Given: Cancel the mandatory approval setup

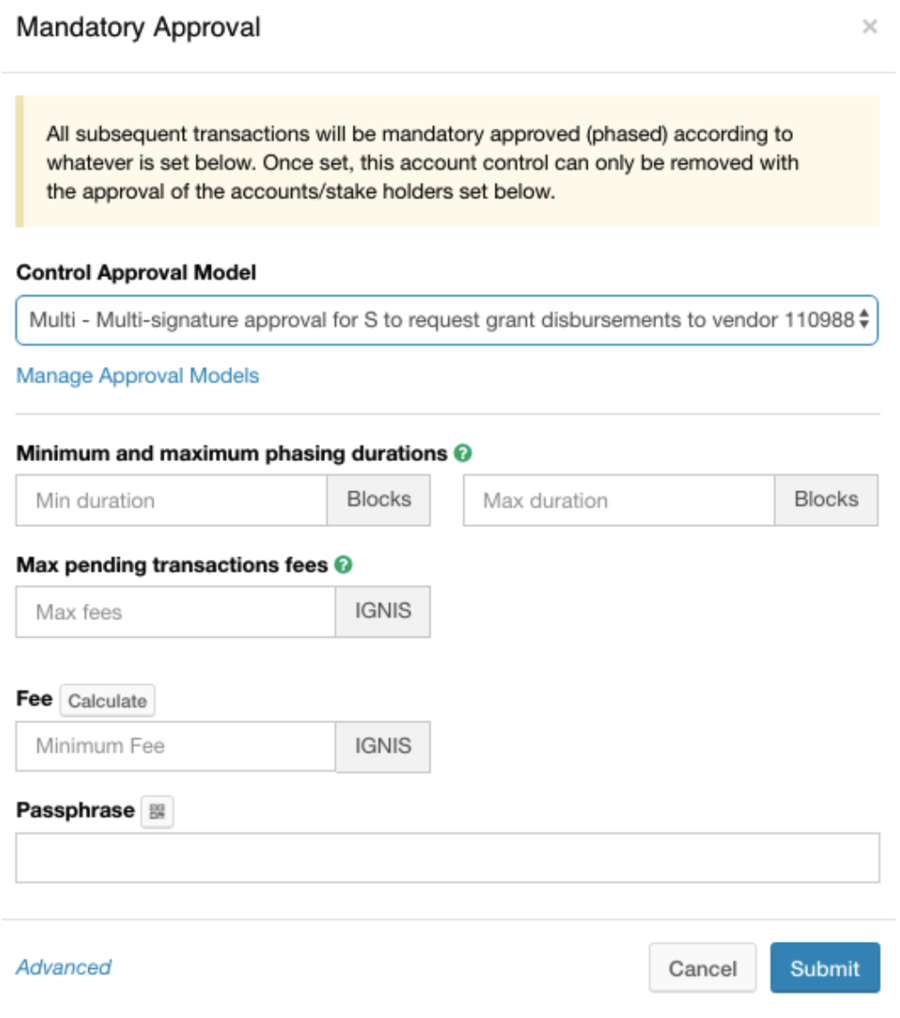Looking at the screenshot, I should click(702, 967).
